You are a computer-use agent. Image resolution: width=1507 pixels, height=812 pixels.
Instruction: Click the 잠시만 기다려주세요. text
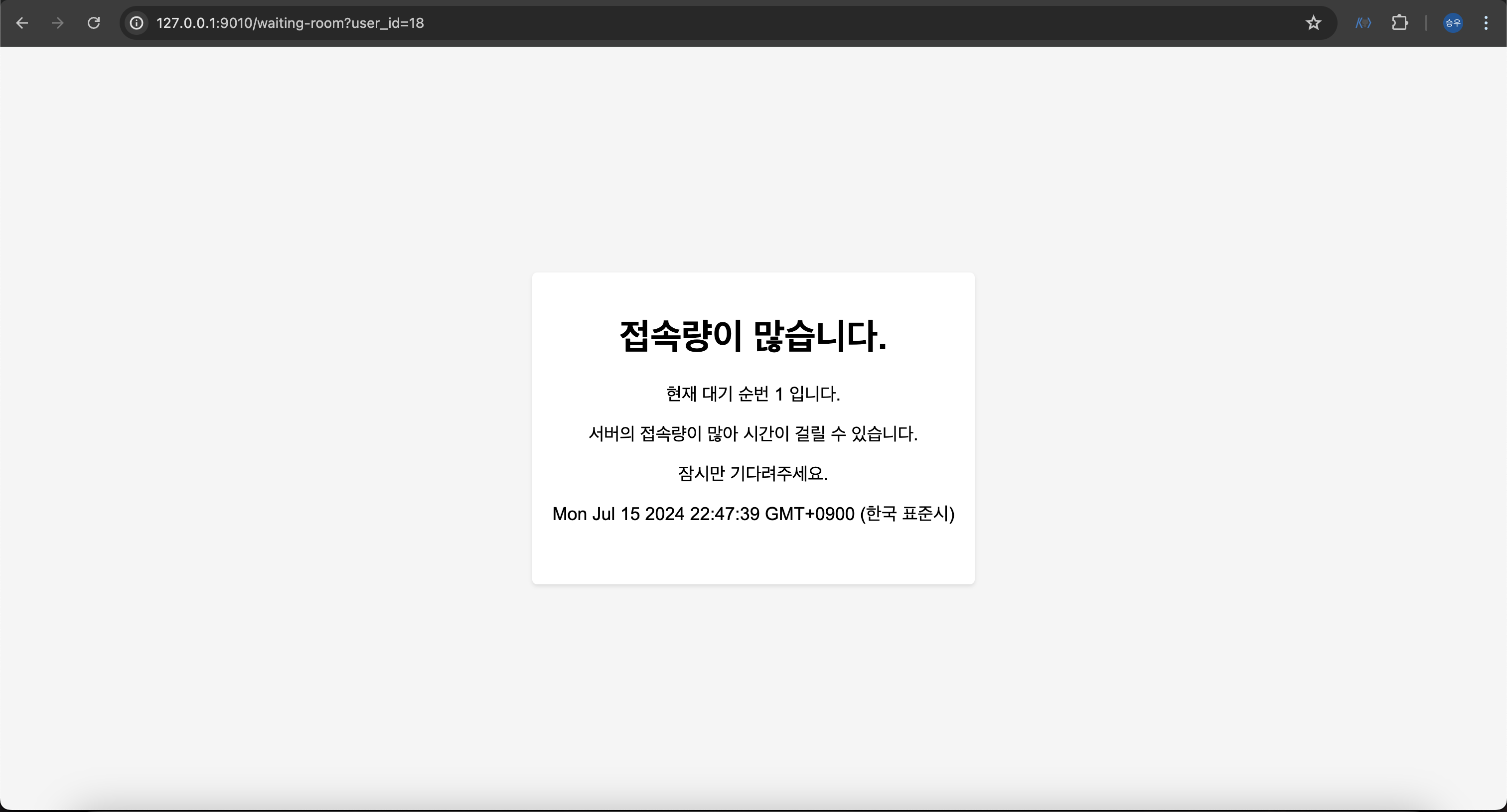pos(753,473)
